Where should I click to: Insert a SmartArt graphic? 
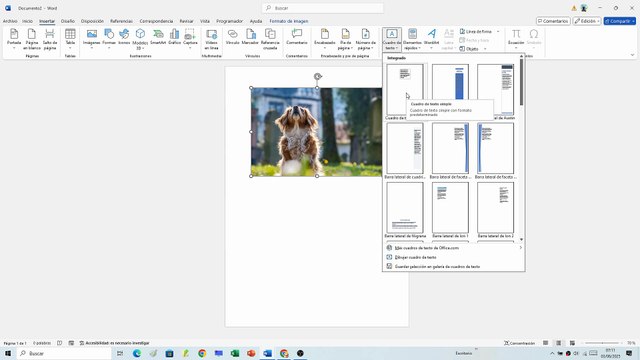tap(158, 37)
